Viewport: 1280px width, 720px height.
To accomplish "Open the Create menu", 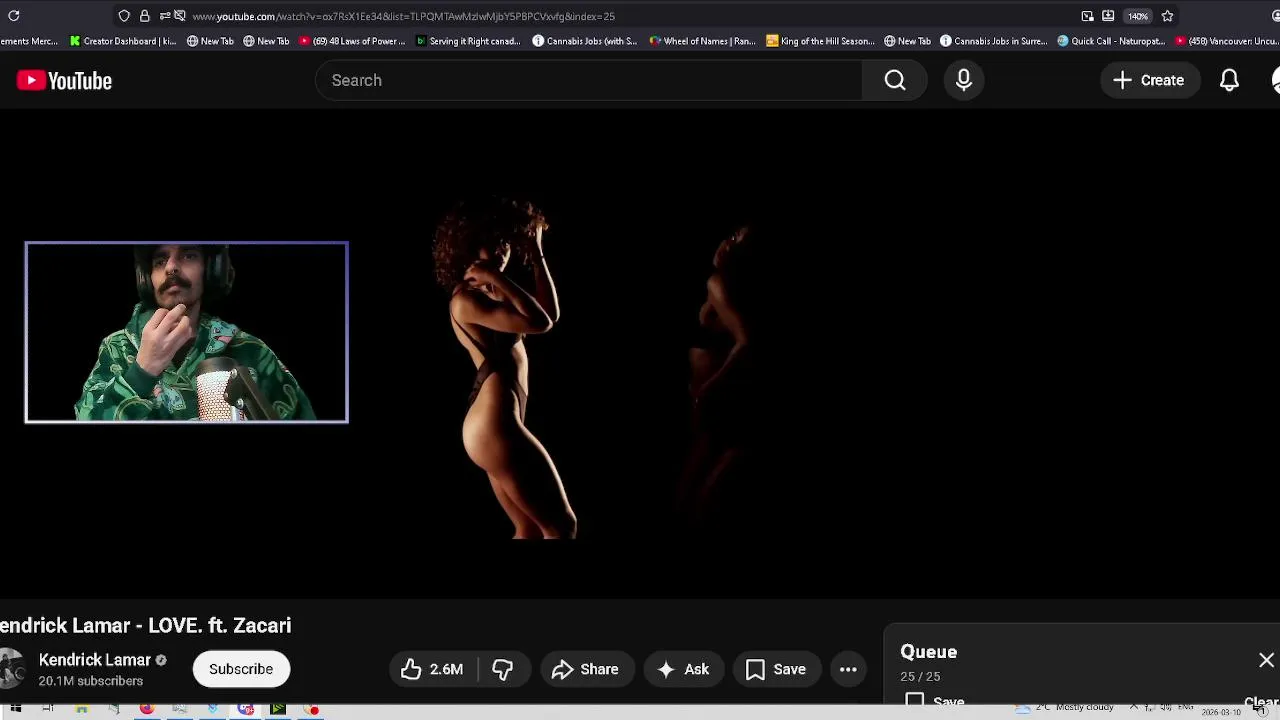I will 1149,80.
